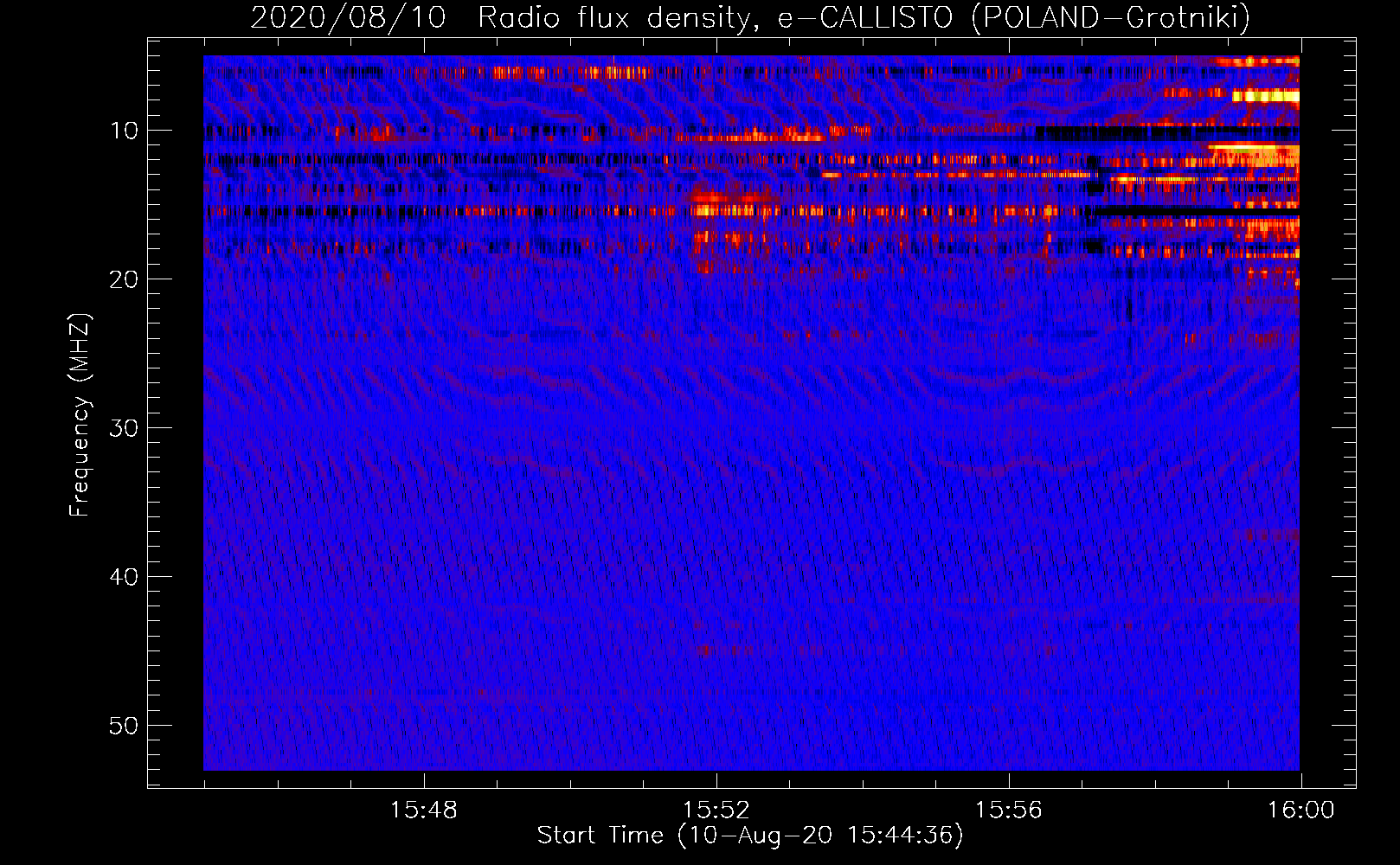Viewport: 1400px width, 865px height.
Task: Click the bright yellow emission near 16:00 at 12 MHz
Action: 1255,156
